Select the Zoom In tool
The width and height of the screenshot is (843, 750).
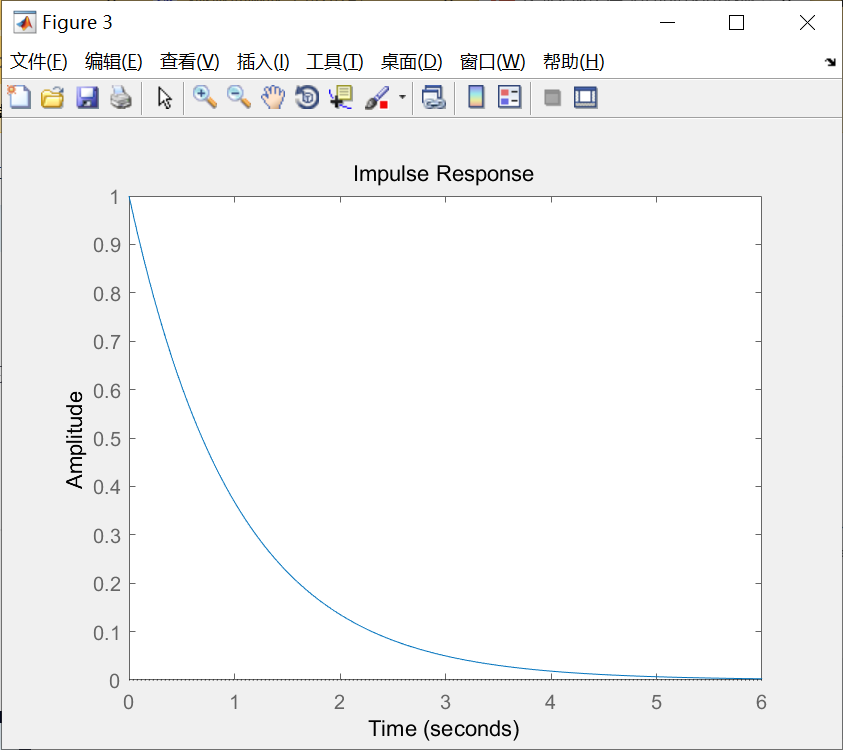click(205, 97)
